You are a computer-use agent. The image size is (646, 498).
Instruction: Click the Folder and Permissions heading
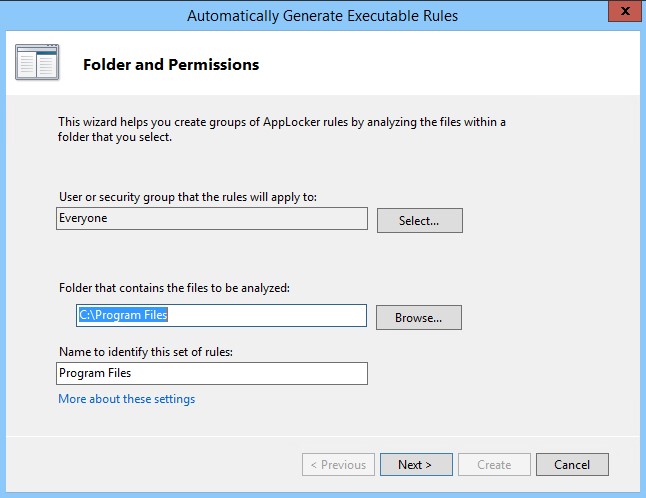(170, 65)
